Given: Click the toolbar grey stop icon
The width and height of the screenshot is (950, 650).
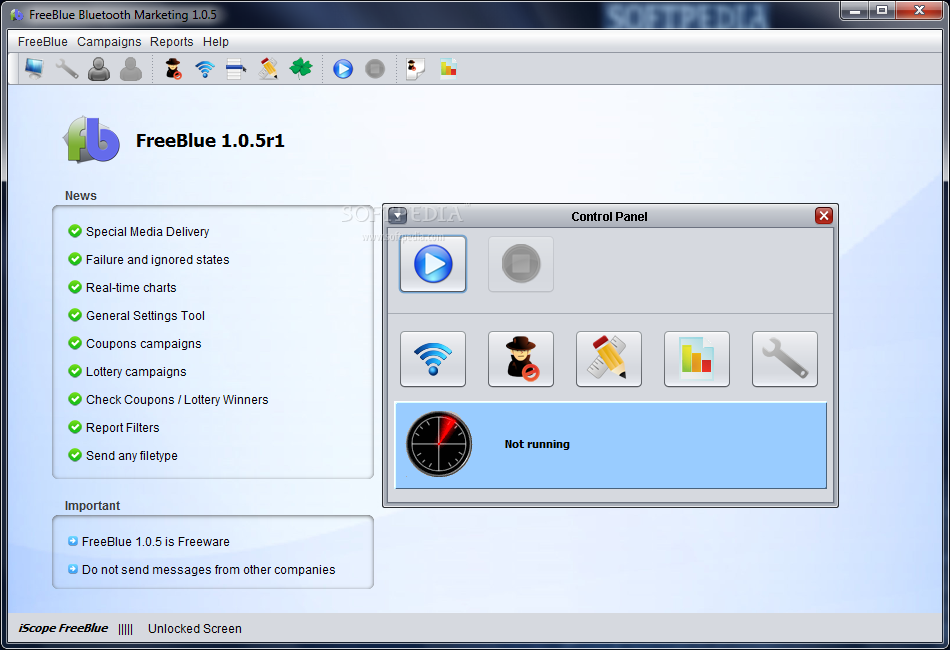Looking at the screenshot, I should (x=375, y=68).
